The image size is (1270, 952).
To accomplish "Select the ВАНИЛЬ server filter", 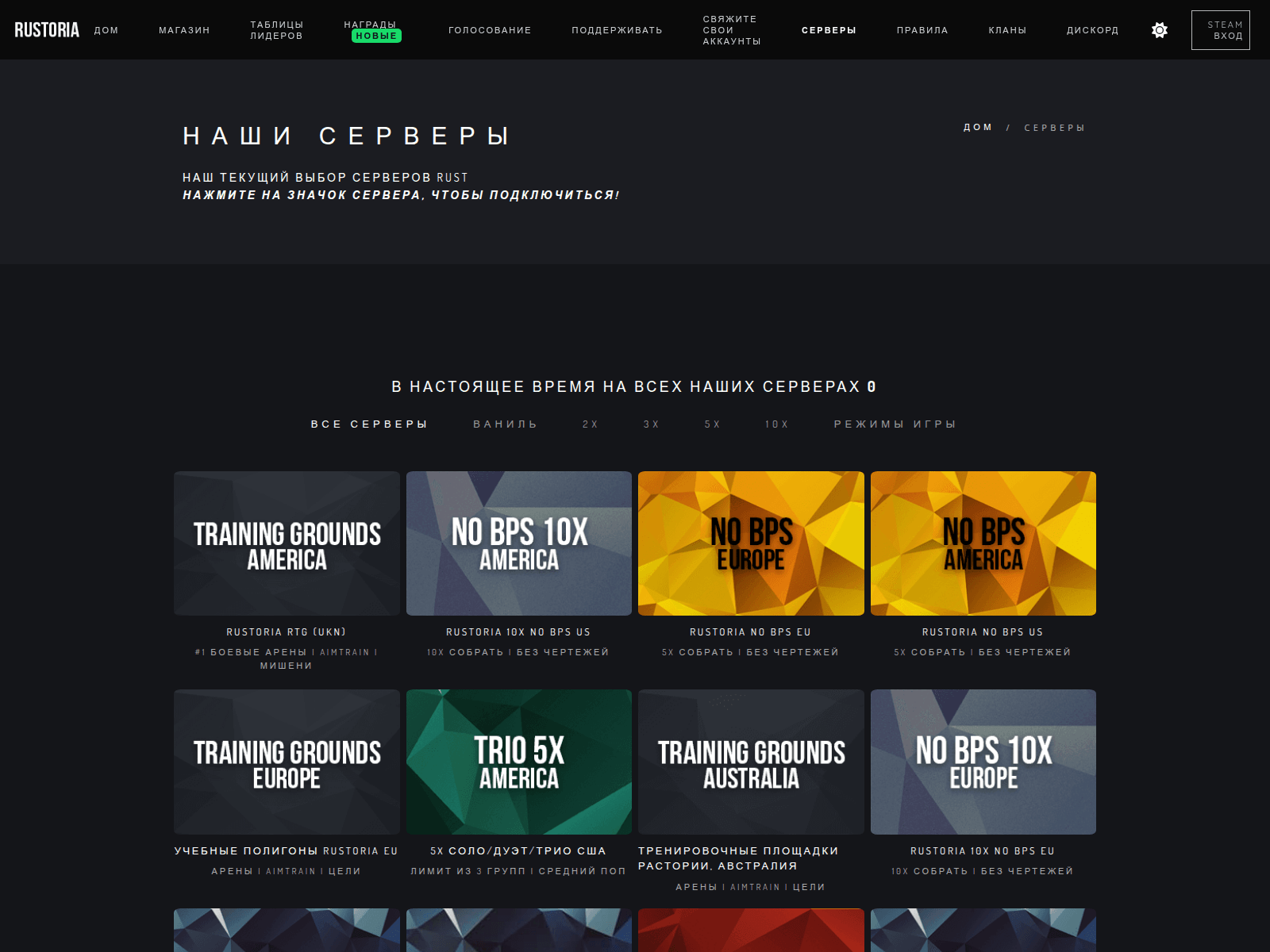I will pyautogui.click(x=504, y=424).
